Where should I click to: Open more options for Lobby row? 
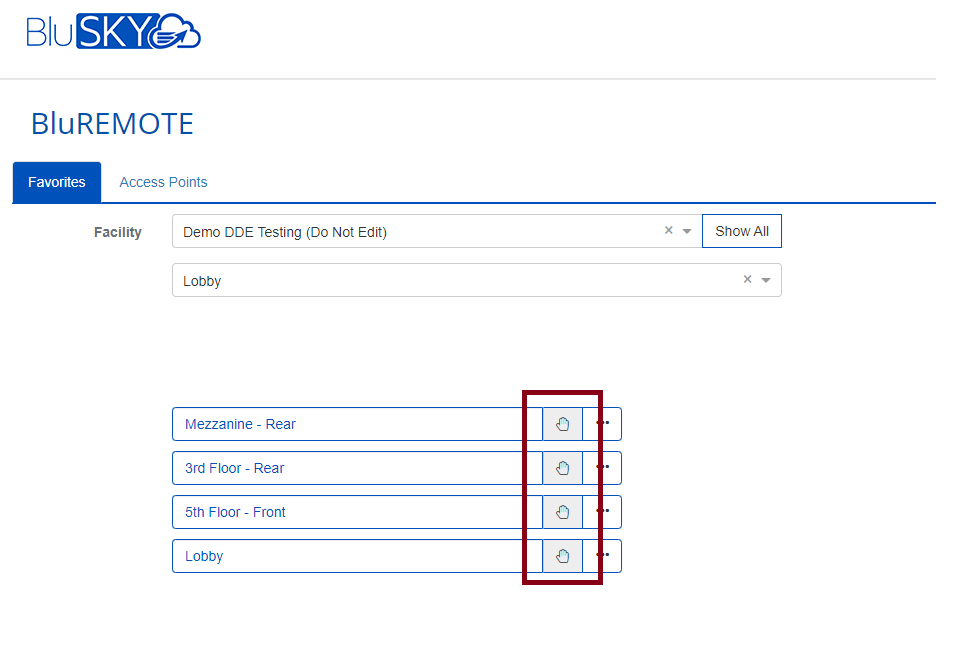pyautogui.click(x=603, y=556)
